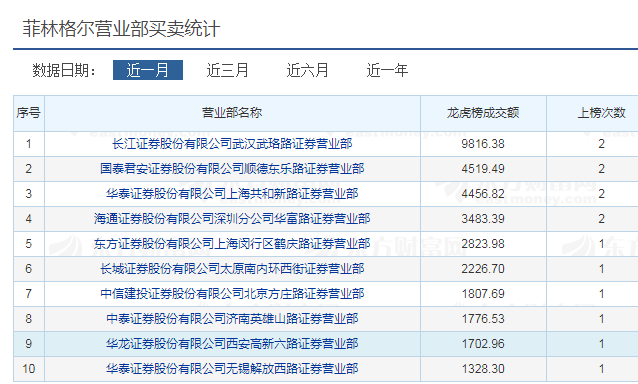Select the amount cell 4519.49
638x384 pixels.
[x=483, y=168]
